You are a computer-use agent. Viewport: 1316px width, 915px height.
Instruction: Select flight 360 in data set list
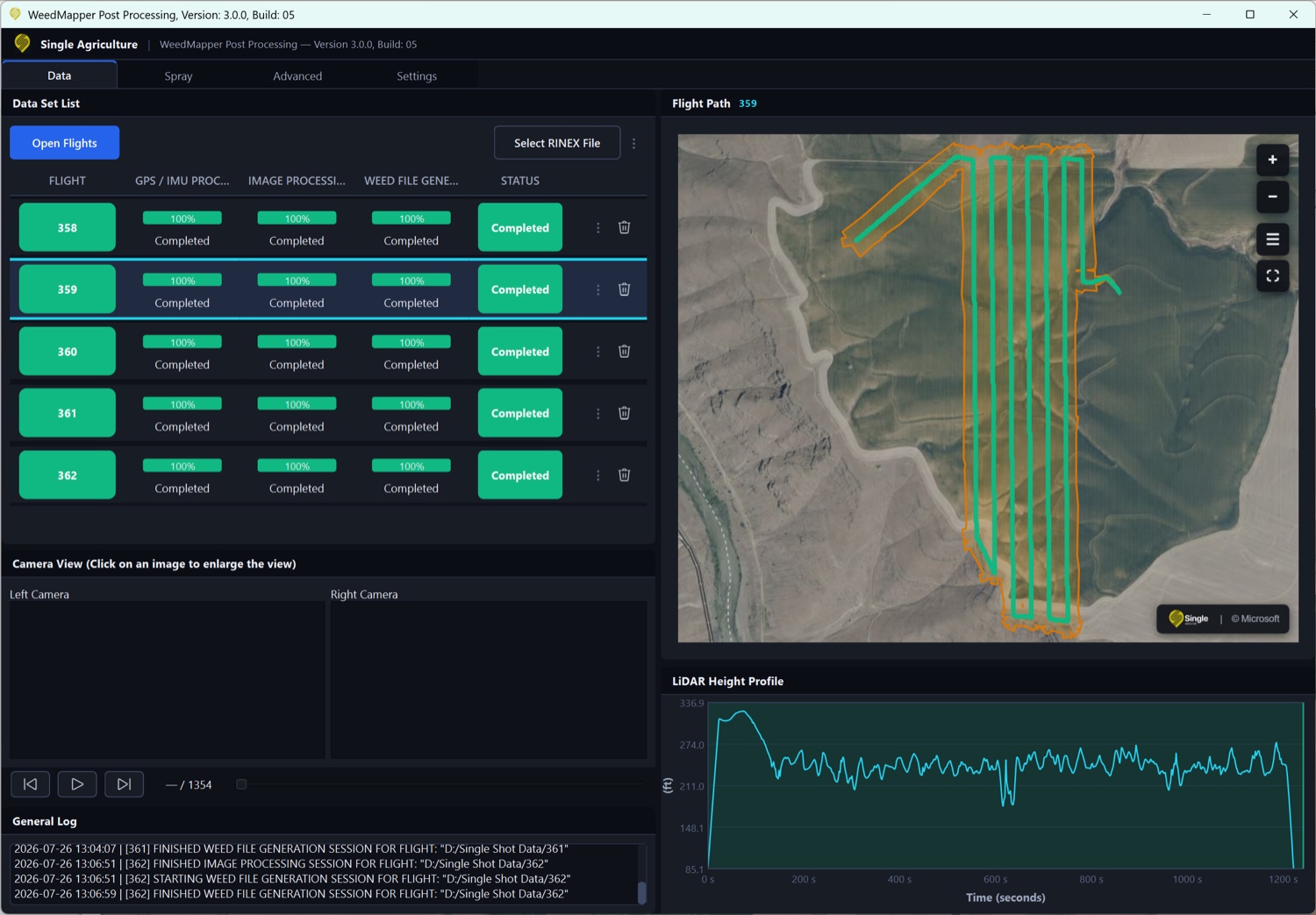(x=68, y=351)
